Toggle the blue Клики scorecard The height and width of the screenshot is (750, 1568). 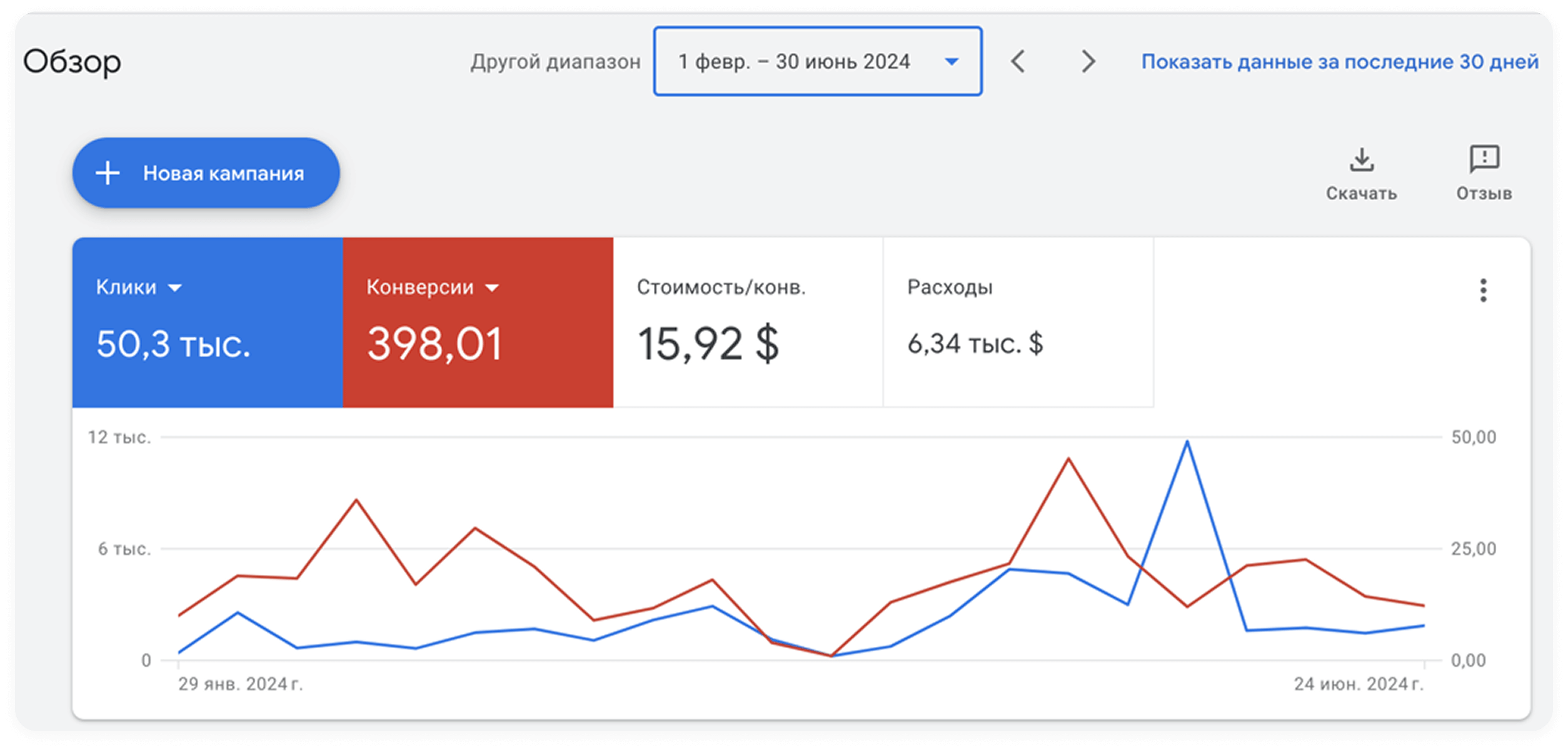click(208, 322)
